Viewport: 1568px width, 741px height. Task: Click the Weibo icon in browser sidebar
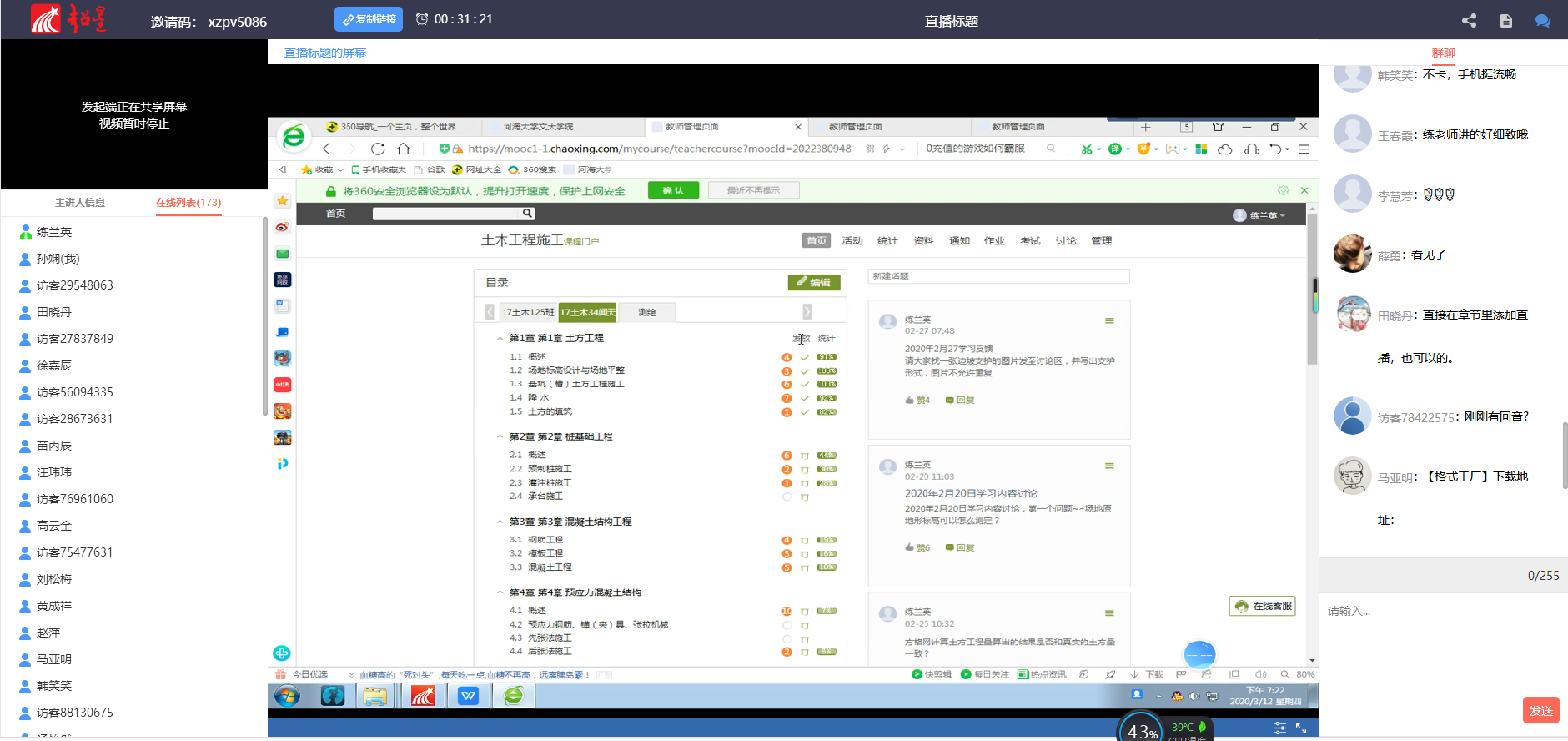click(x=283, y=227)
